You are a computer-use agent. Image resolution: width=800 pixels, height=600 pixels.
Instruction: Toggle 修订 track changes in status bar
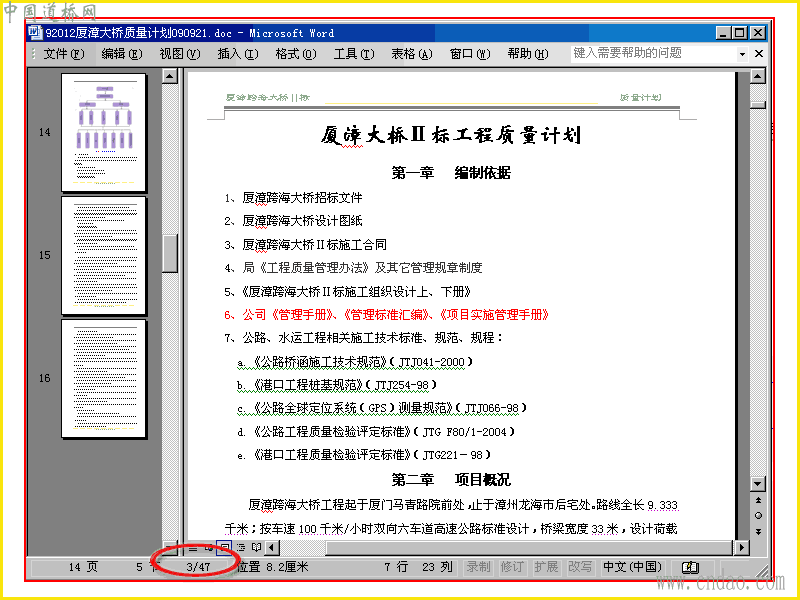click(512, 567)
